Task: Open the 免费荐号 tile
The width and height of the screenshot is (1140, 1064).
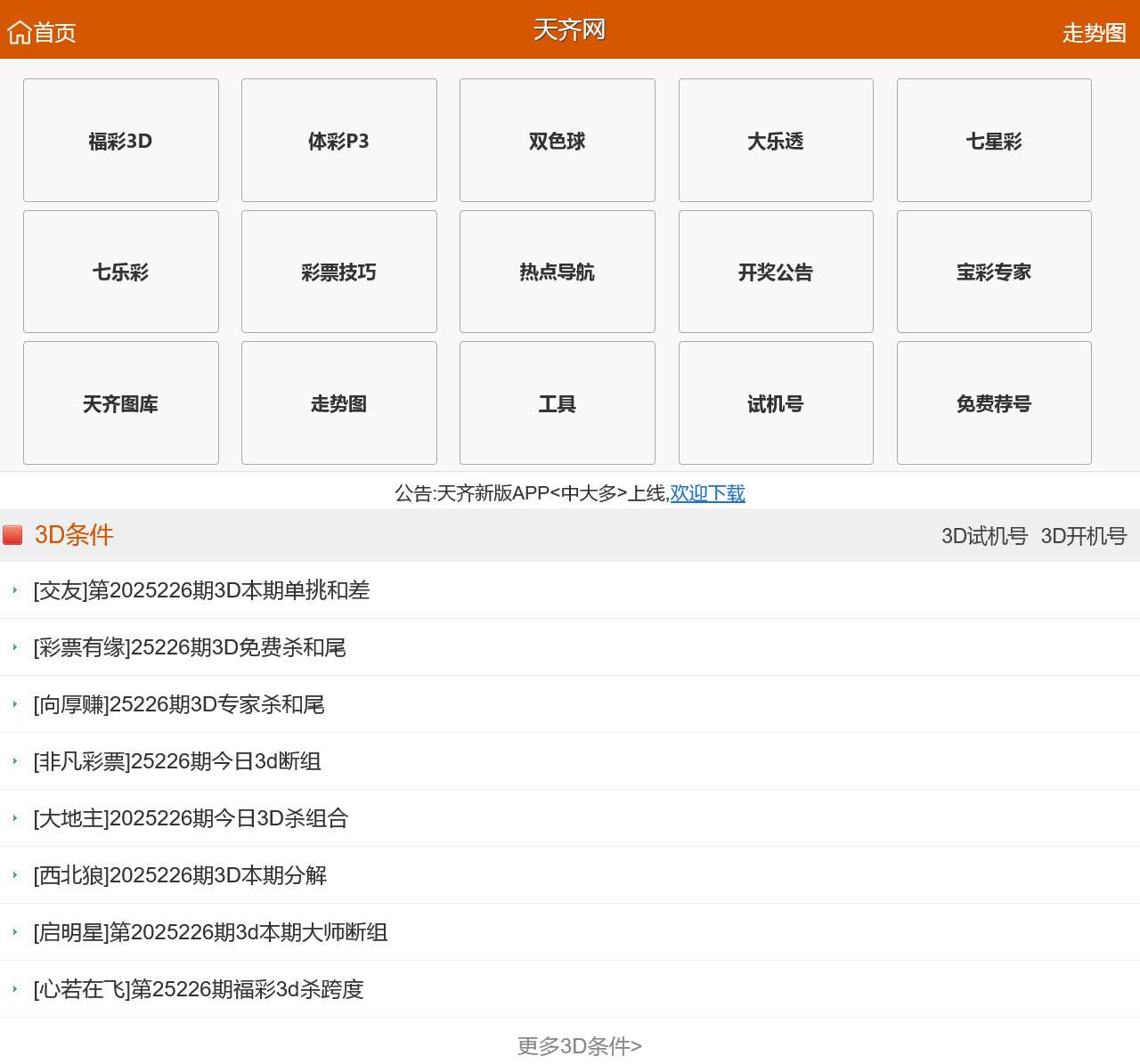Action: pos(994,403)
